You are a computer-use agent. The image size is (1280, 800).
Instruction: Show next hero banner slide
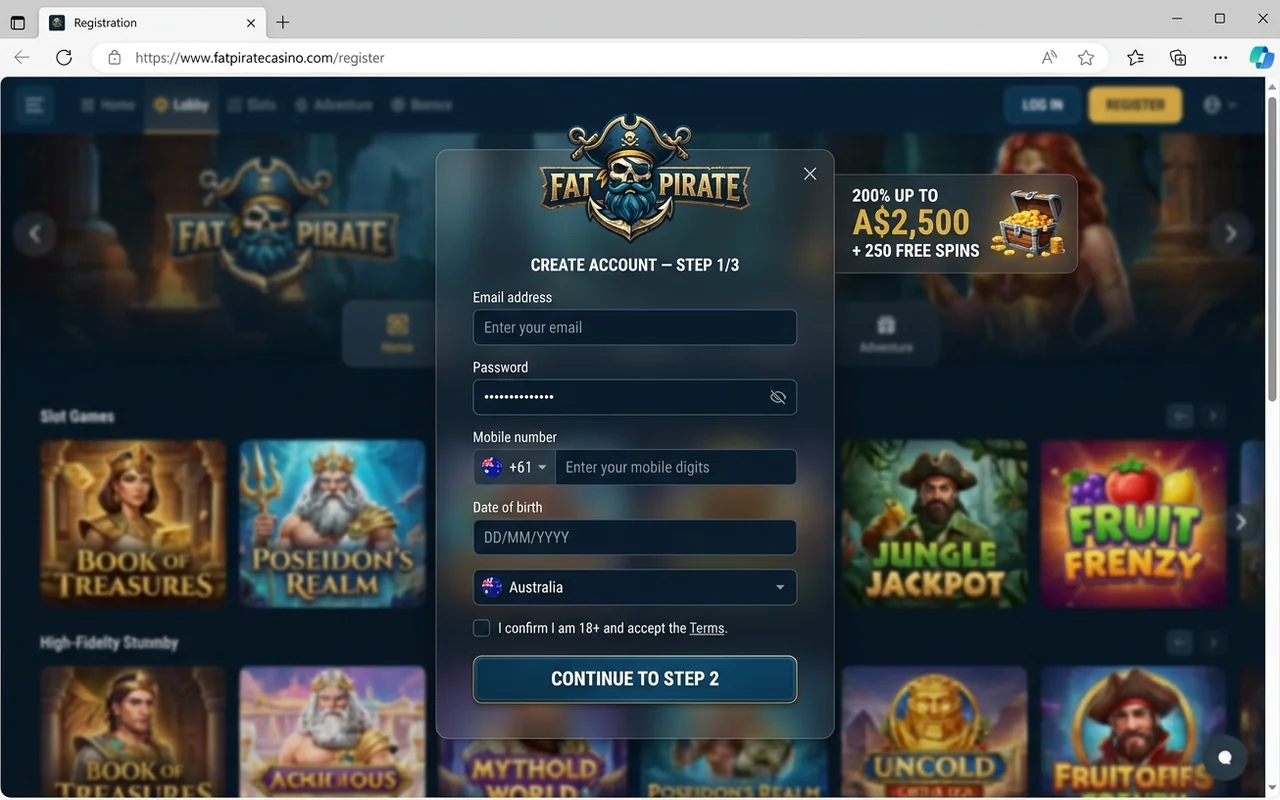[x=1230, y=234]
